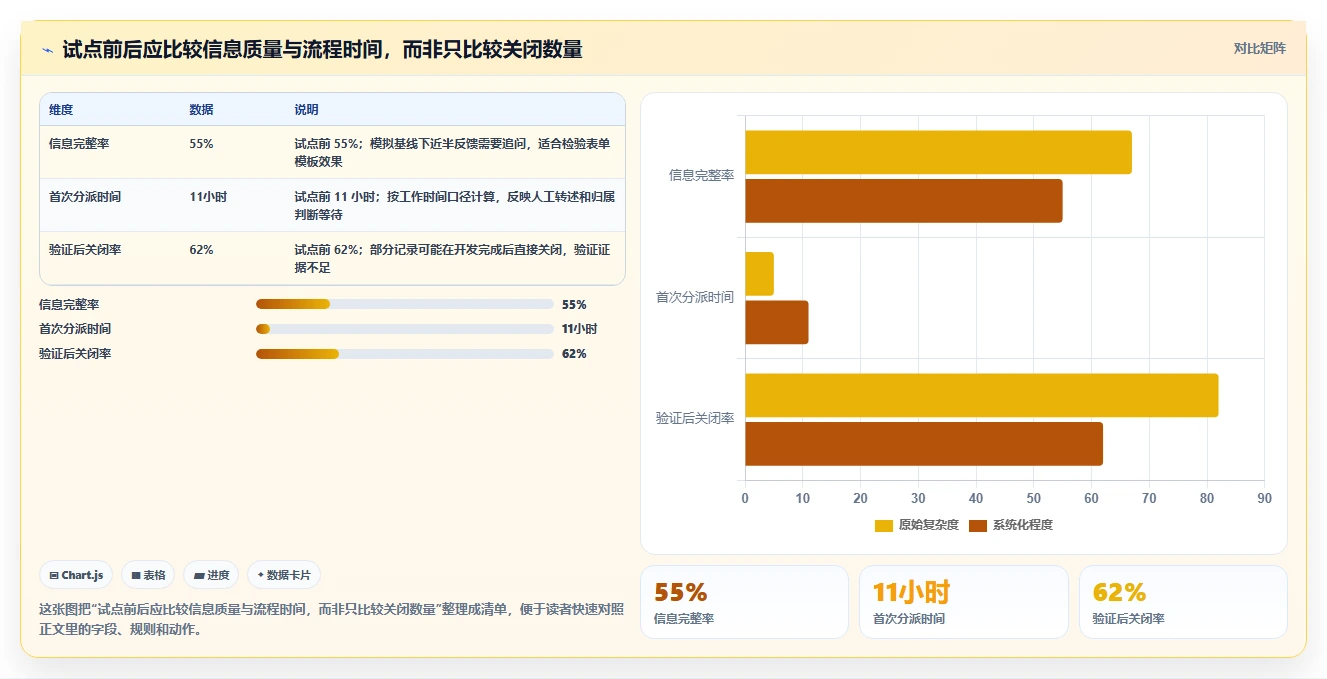Image resolution: width=1327 pixels, height=679 pixels.
Task: Select 首次分派时间 cell in the table
Action: [x=85, y=196]
